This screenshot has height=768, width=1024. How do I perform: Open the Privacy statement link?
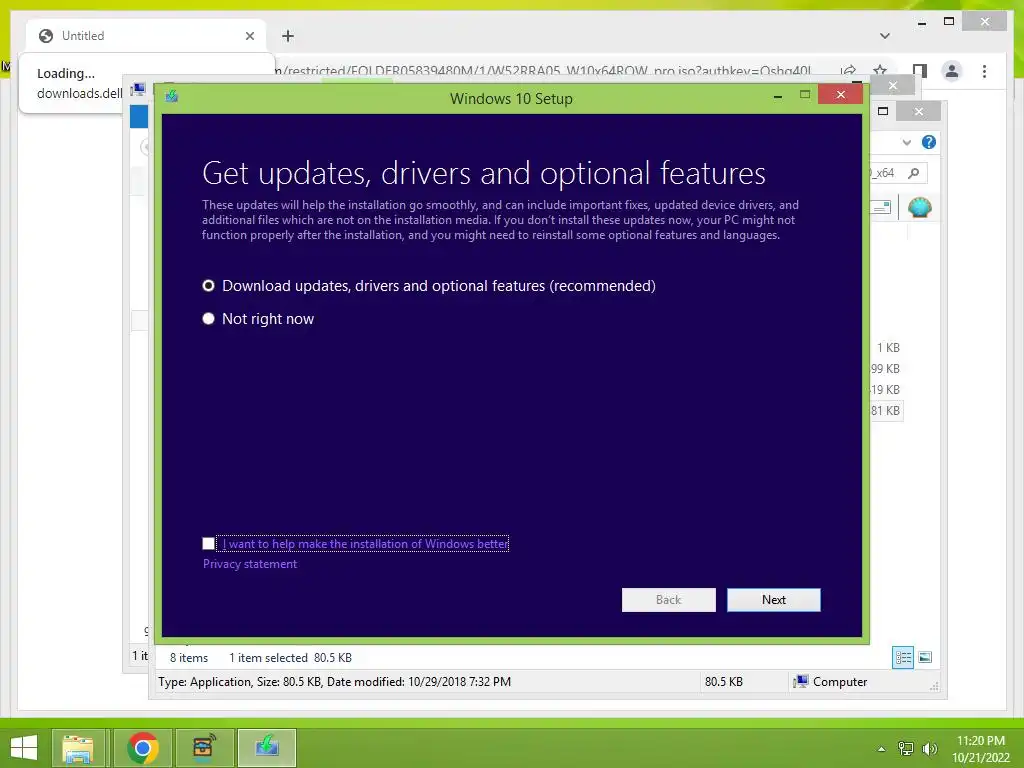tap(249, 564)
